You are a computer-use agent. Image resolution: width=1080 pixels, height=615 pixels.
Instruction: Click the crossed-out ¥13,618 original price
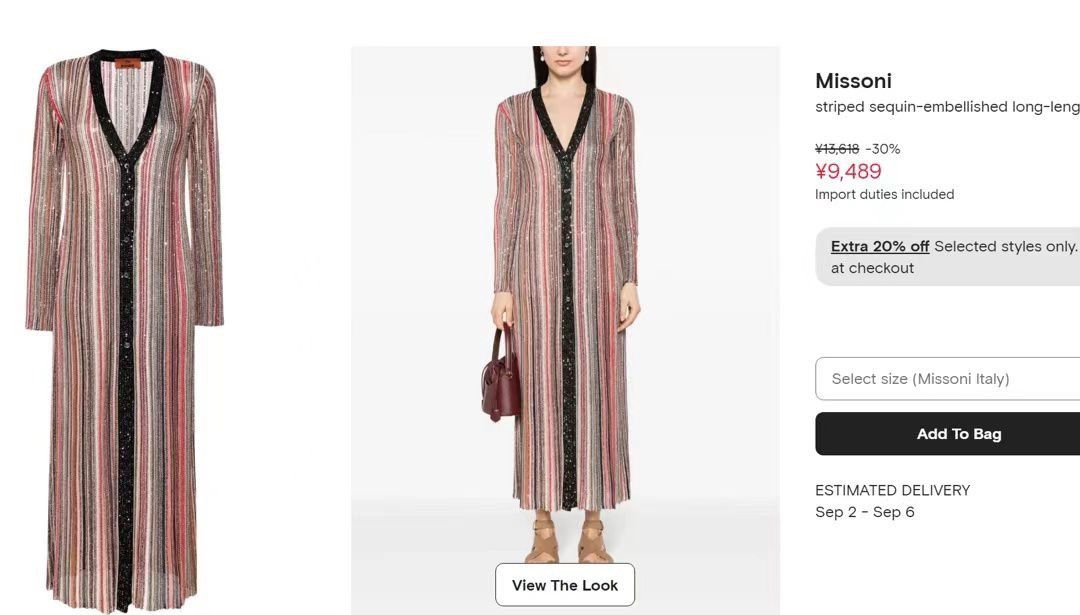click(x=837, y=149)
